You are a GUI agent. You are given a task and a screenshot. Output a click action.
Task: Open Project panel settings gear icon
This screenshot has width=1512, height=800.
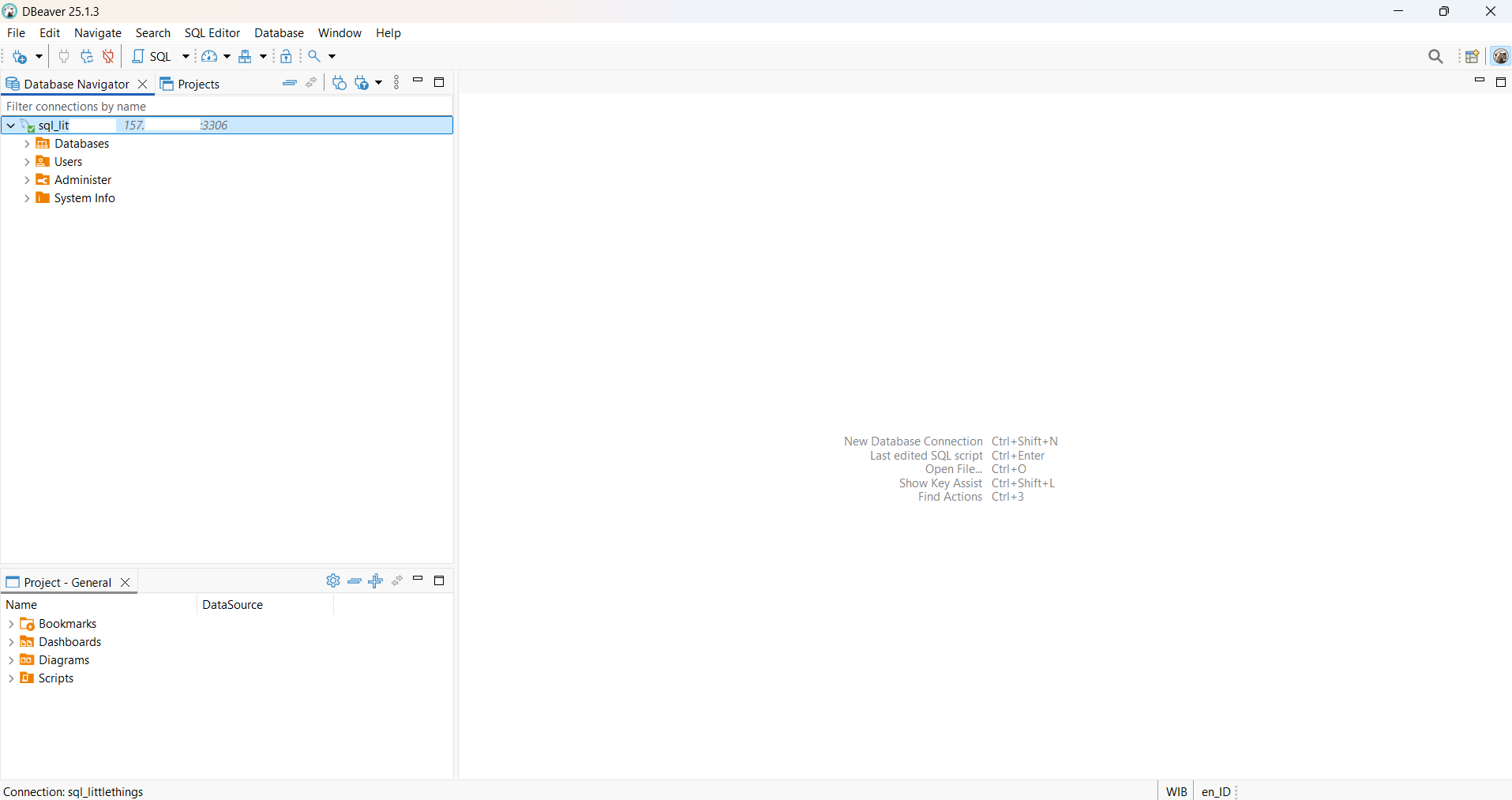point(333,581)
